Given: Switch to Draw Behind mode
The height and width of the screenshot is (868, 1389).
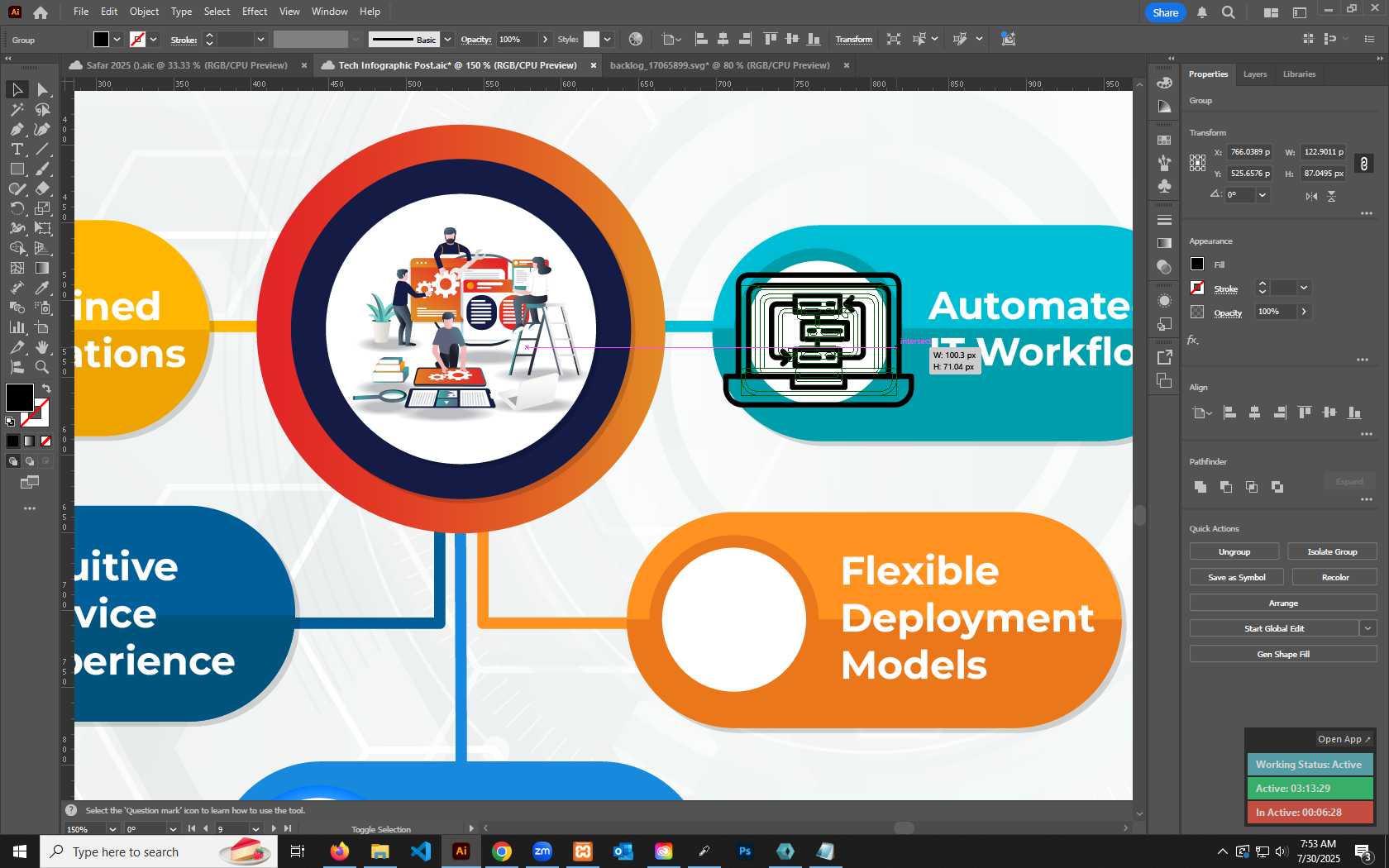Looking at the screenshot, I should [30, 461].
